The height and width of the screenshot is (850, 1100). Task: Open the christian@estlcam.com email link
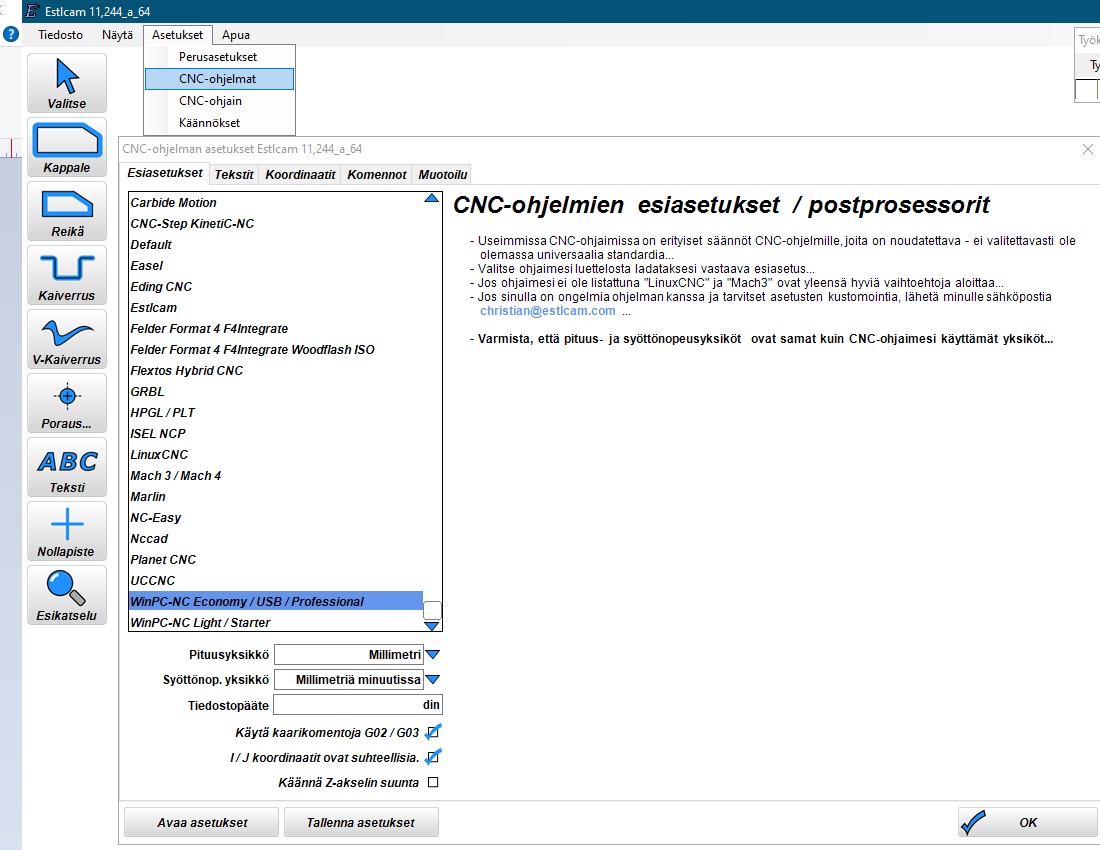[548, 311]
